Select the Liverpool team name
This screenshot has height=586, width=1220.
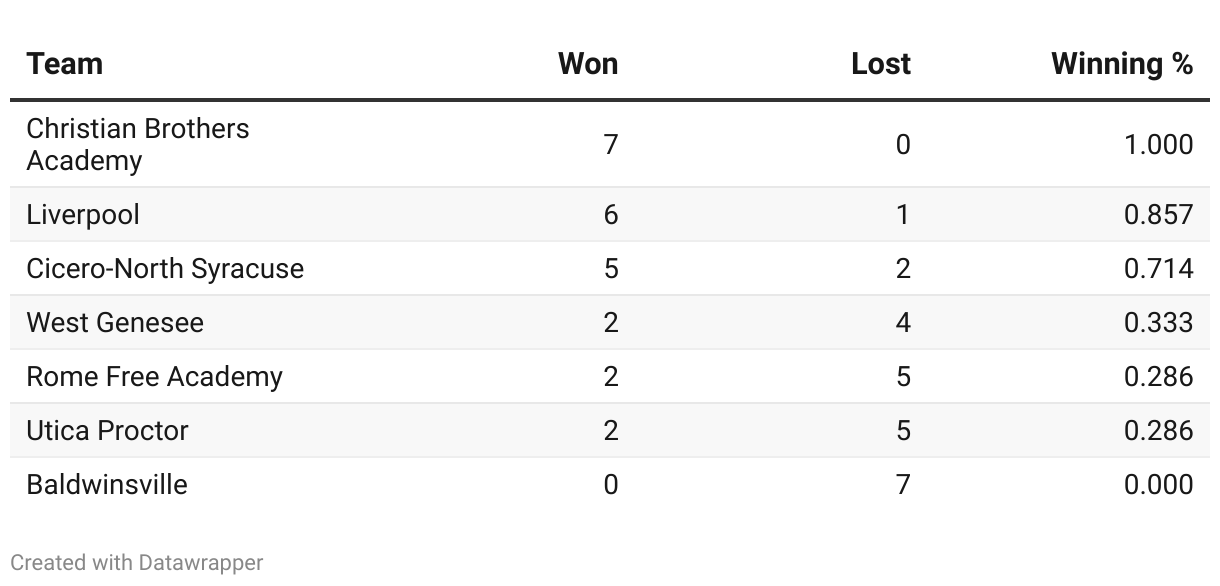(83, 215)
